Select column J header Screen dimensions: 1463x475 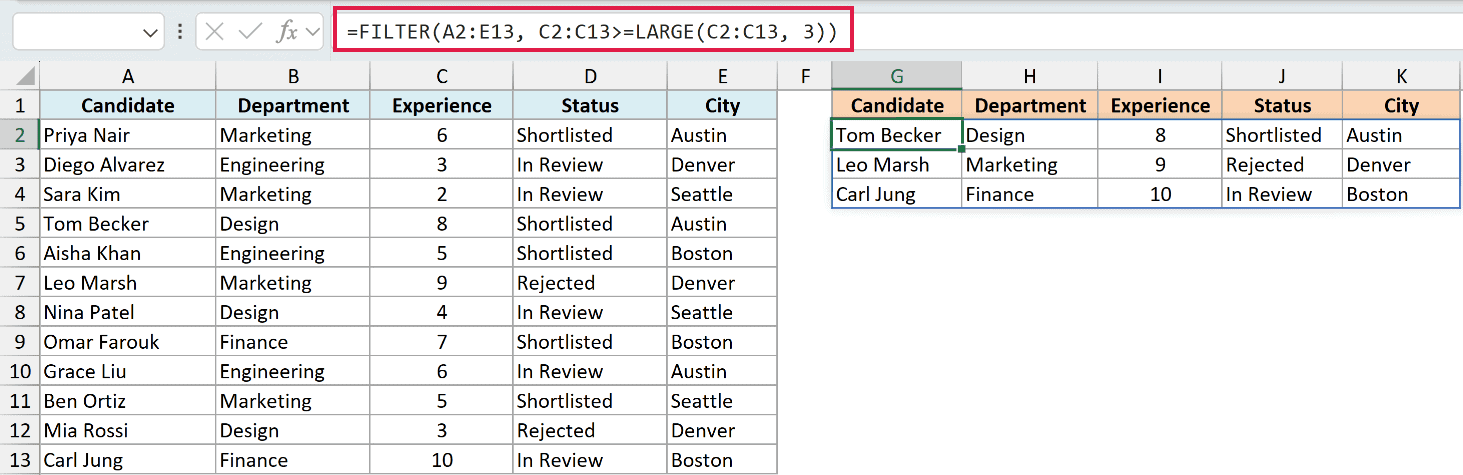1282,76
